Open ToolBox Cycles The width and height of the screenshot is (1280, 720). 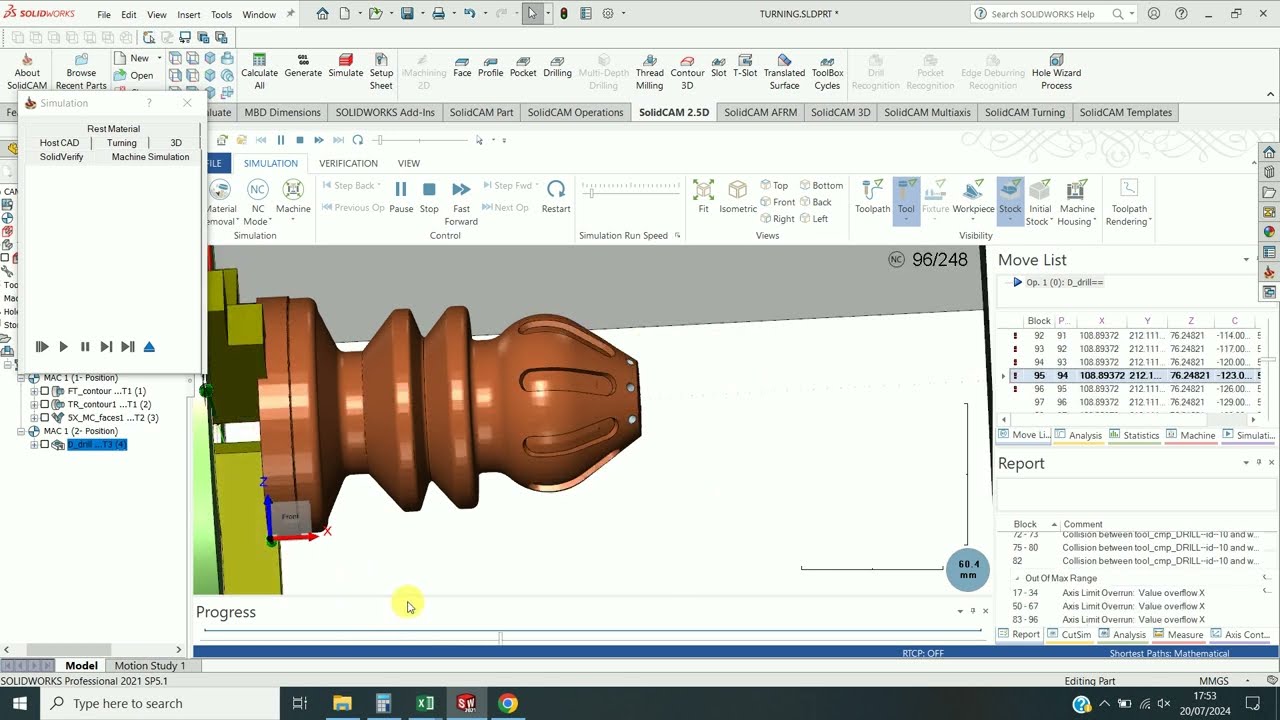pyautogui.click(x=827, y=72)
